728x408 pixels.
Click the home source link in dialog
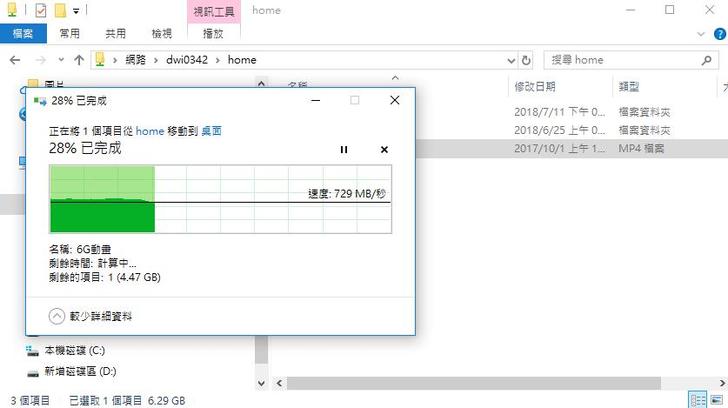tap(150, 131)
